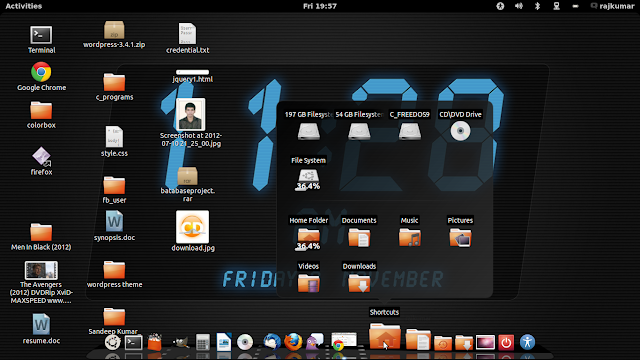Select the firefox desktop shortcut
Image resolution: width=640 pixels, height=360 pixels.
click(x=41, y=157)
